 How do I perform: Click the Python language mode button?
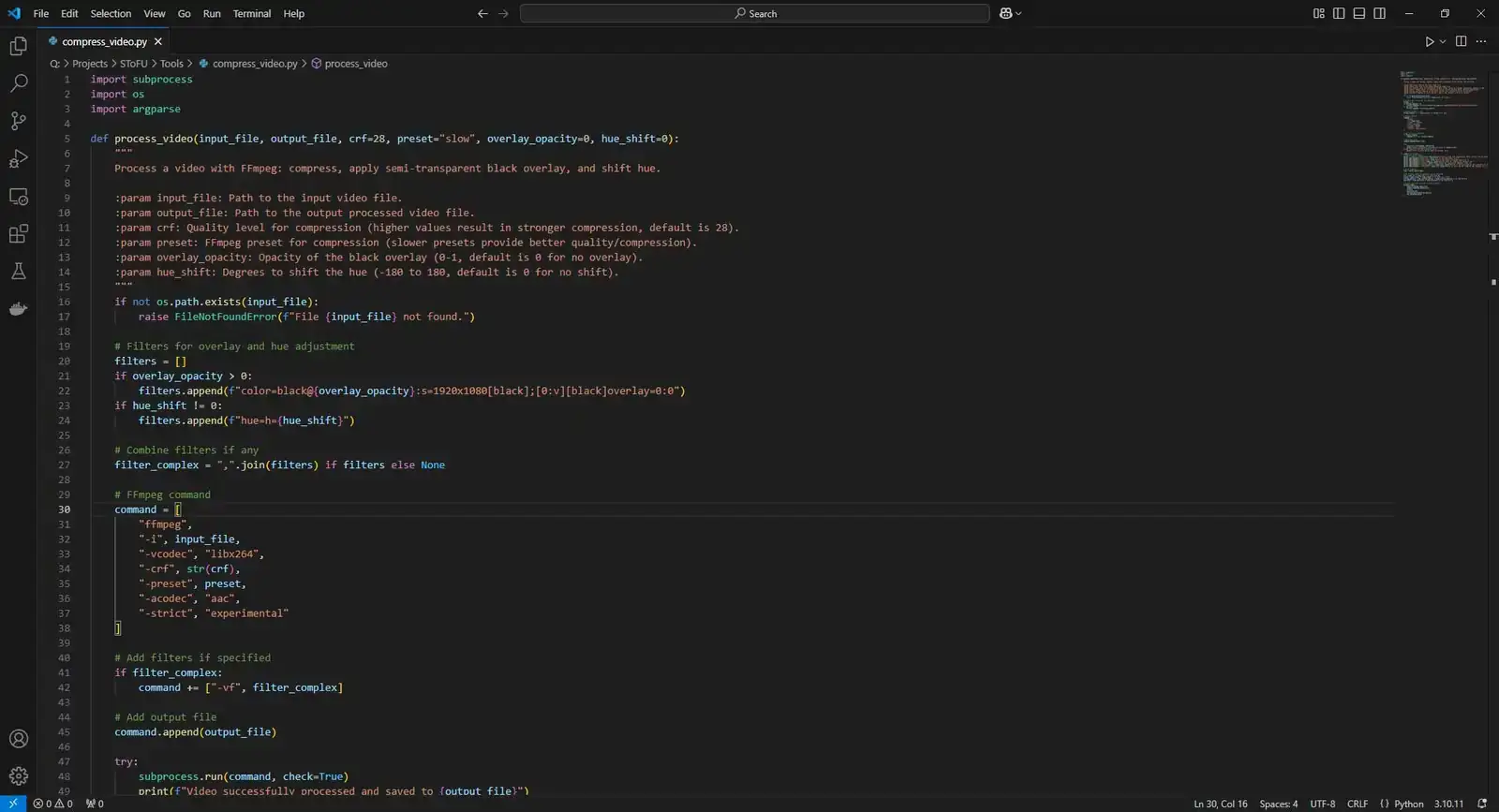click(1408, 804)
